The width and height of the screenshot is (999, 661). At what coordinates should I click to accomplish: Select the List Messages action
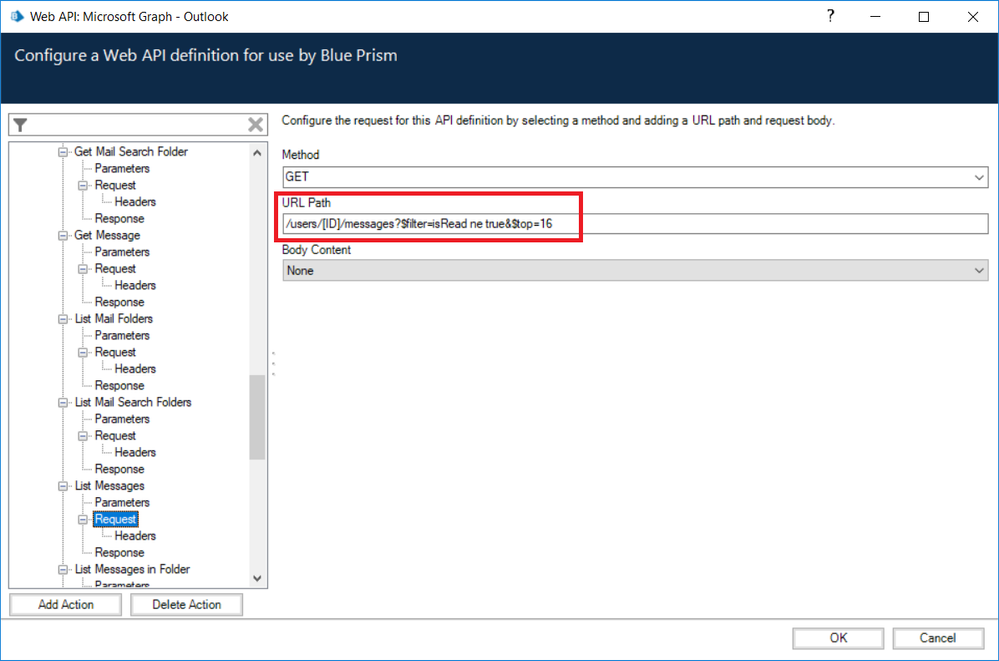(x=110, y=486)
